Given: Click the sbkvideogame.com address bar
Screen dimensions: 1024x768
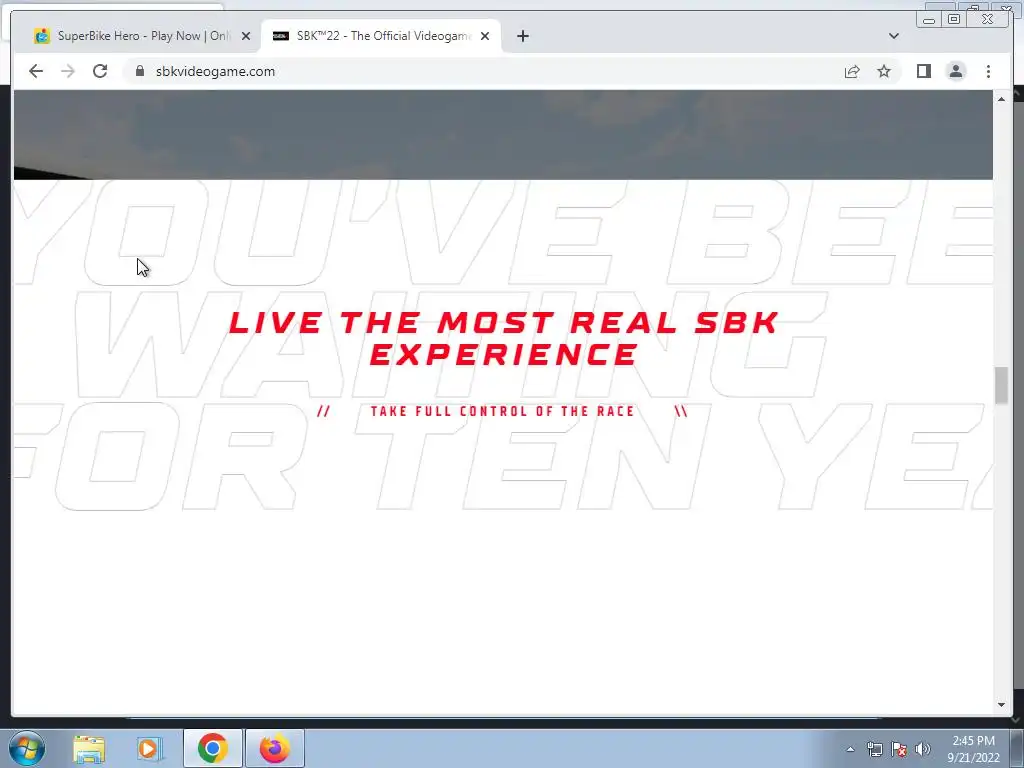Looking at the screenshot, I should tap(483, 71).
